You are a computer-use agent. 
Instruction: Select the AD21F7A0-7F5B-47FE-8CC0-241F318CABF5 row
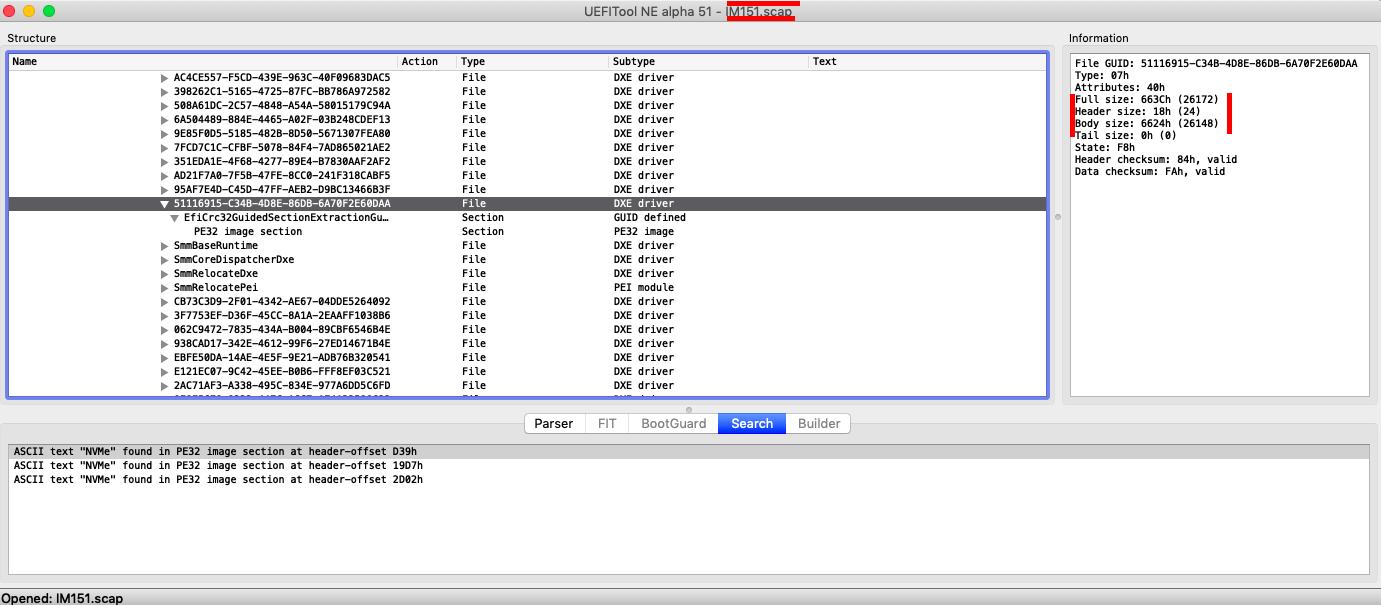[x=527, y=175]
